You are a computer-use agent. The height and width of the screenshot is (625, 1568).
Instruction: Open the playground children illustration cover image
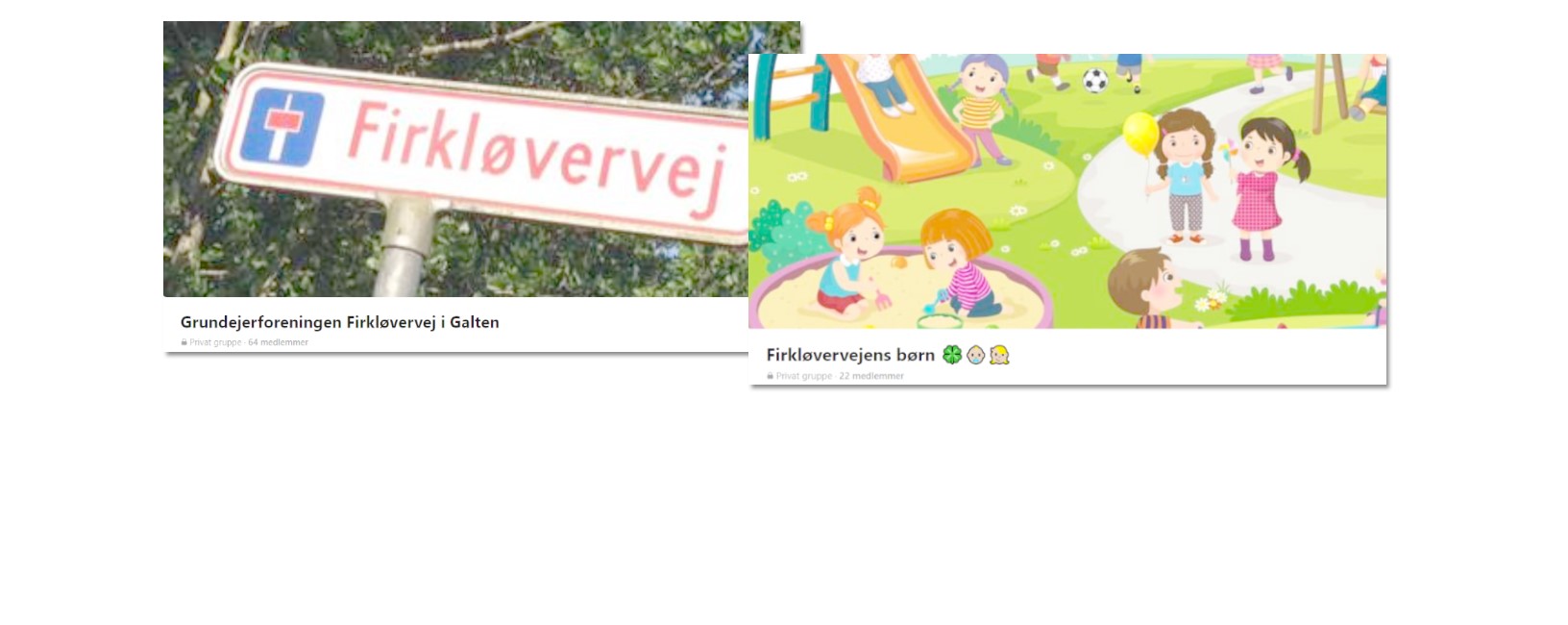(1067, 191)
